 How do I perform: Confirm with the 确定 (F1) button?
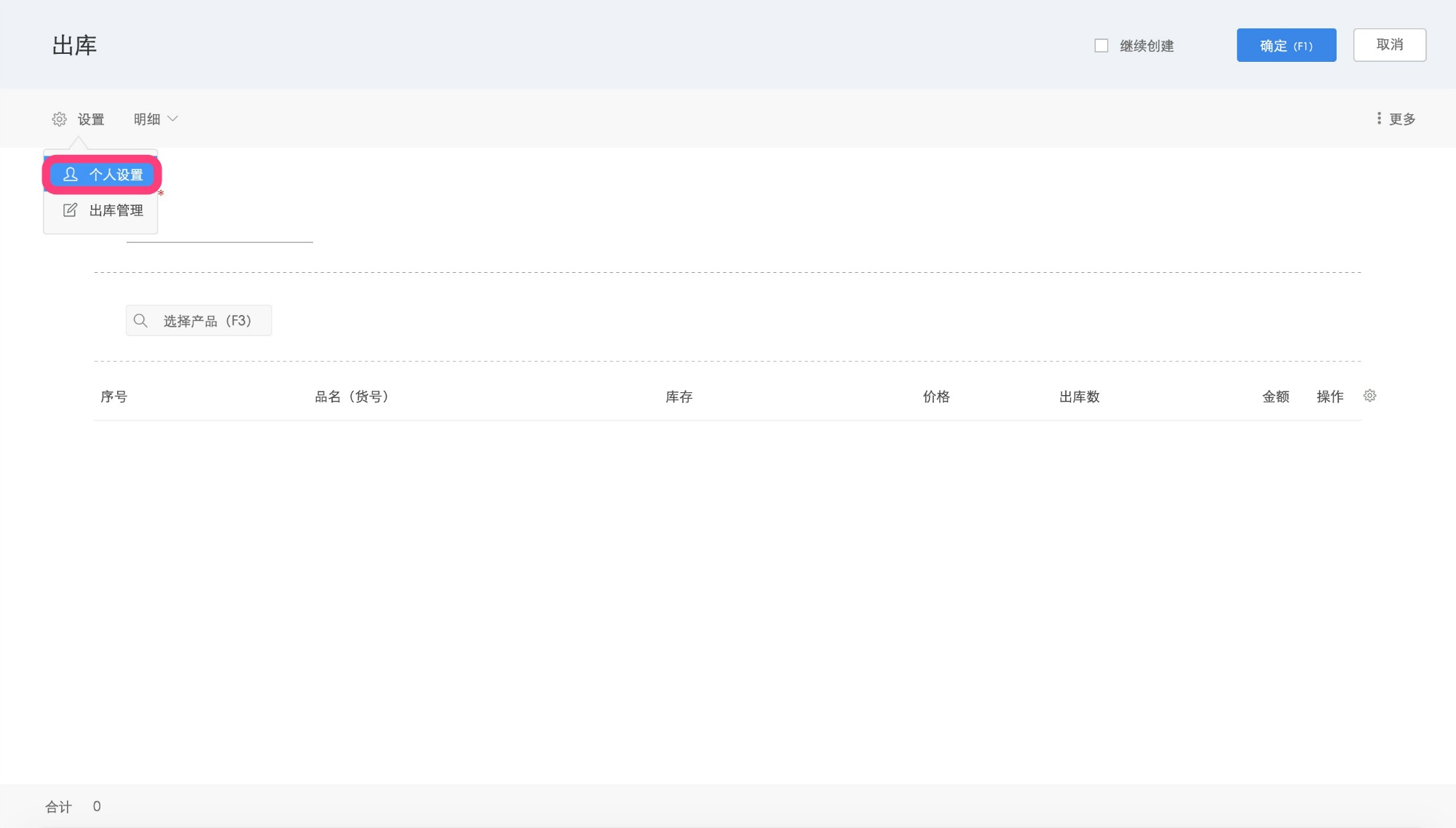[x=1286, y=45]
